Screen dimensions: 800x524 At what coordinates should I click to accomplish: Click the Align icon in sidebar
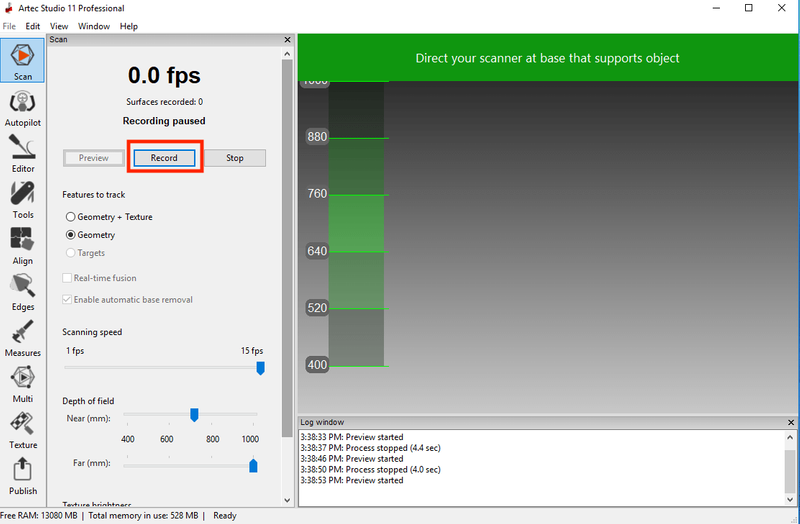point(22,243)
